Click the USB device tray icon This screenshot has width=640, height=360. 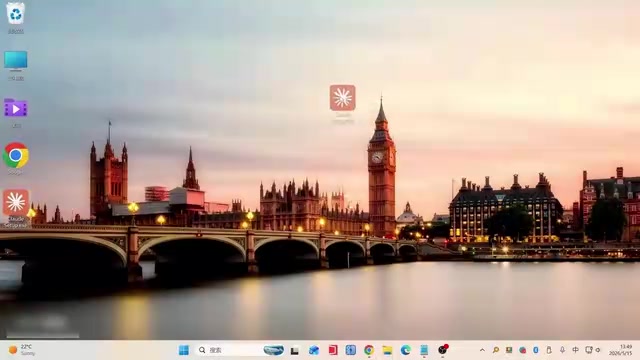(x=549, y=350)
